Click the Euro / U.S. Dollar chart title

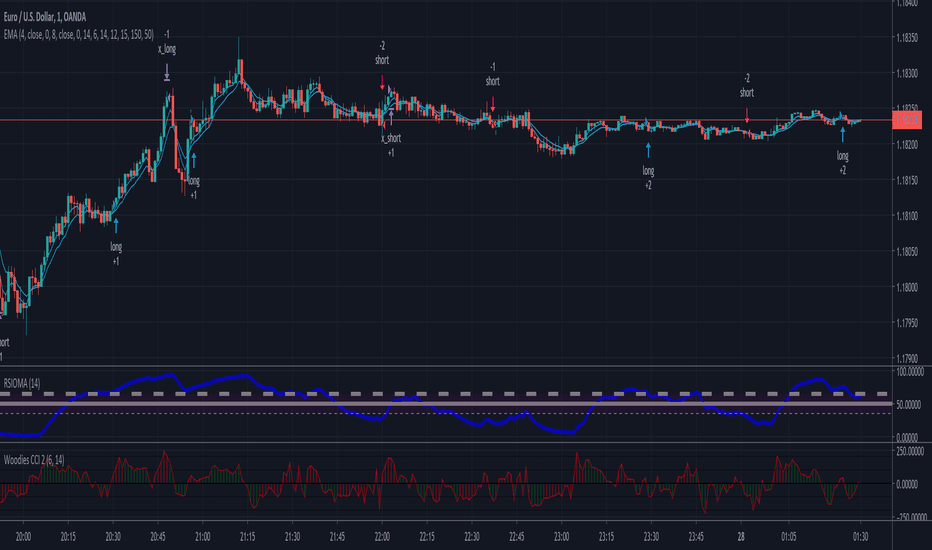coord(45,17)
